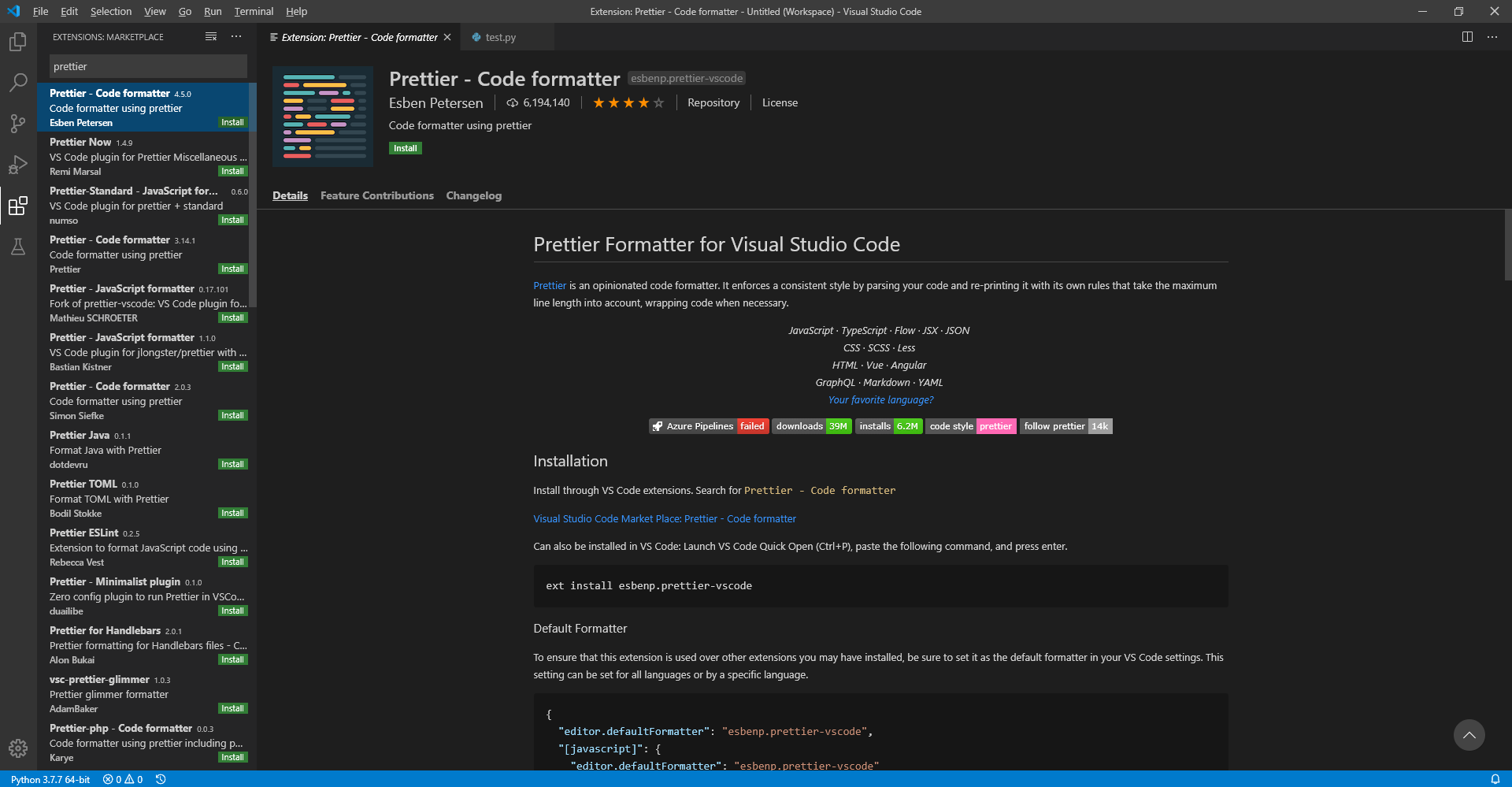Click the Azure Pipelines failed badge
This screenshot has height=787, width=1512.
pyautogui.click(x=709, y=426)
